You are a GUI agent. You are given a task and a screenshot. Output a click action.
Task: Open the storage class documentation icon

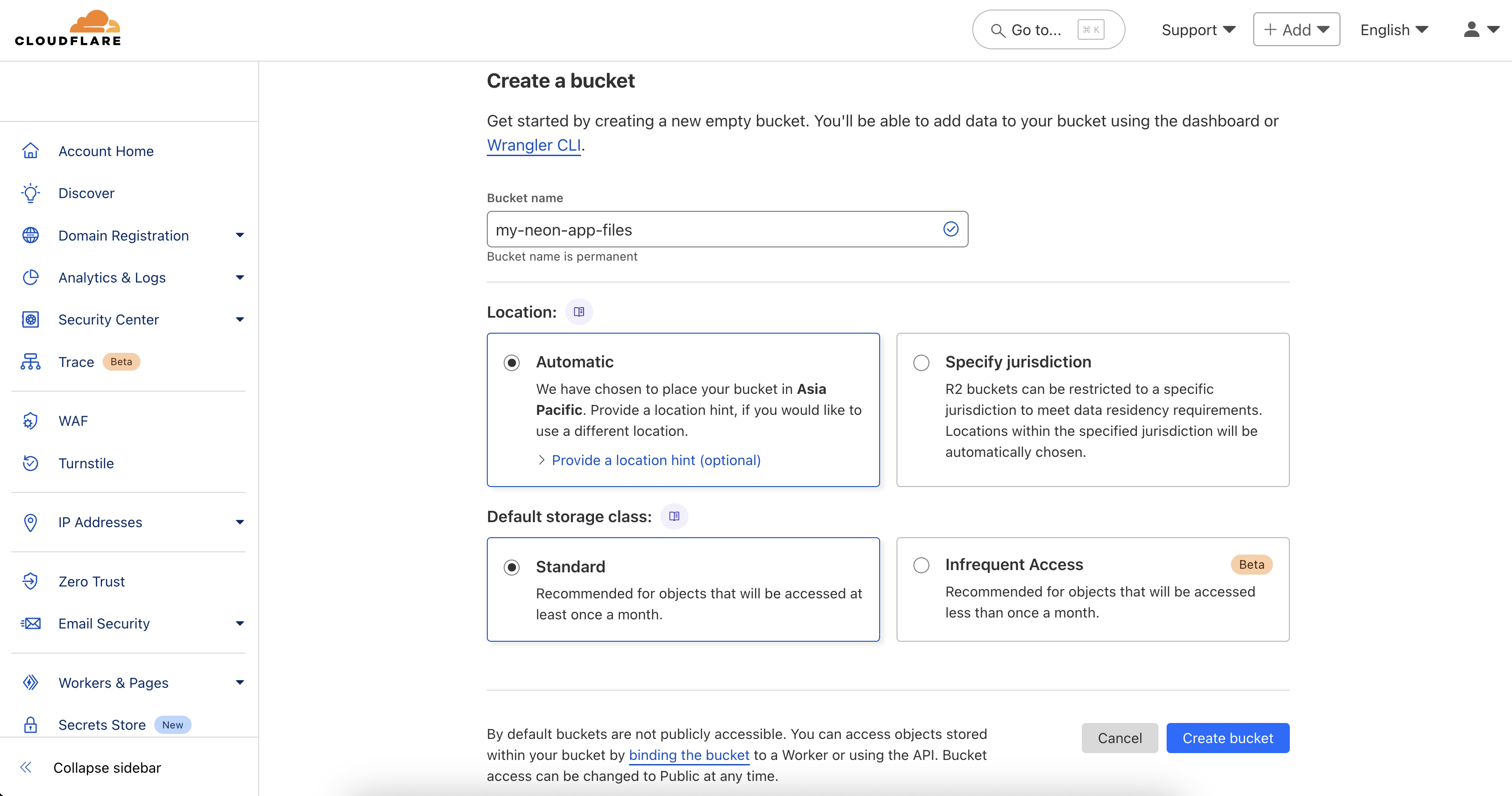tap(674, 517)
